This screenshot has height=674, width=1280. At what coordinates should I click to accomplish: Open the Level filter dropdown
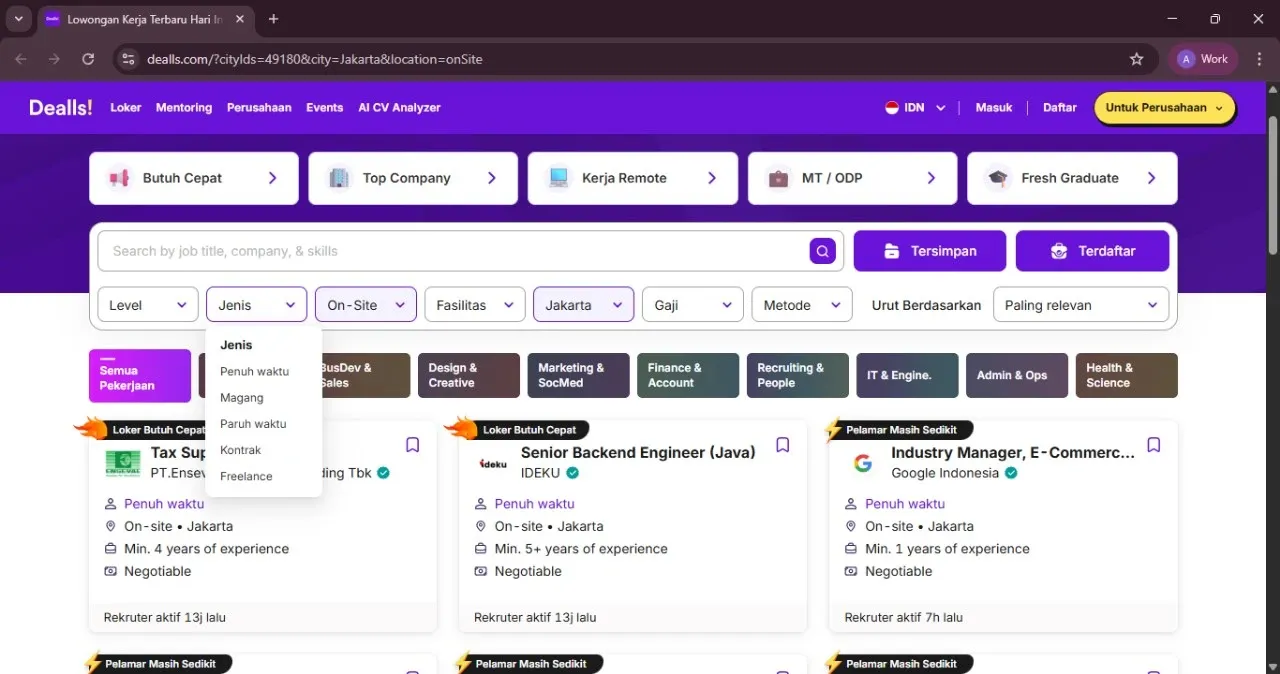(147, 305)
